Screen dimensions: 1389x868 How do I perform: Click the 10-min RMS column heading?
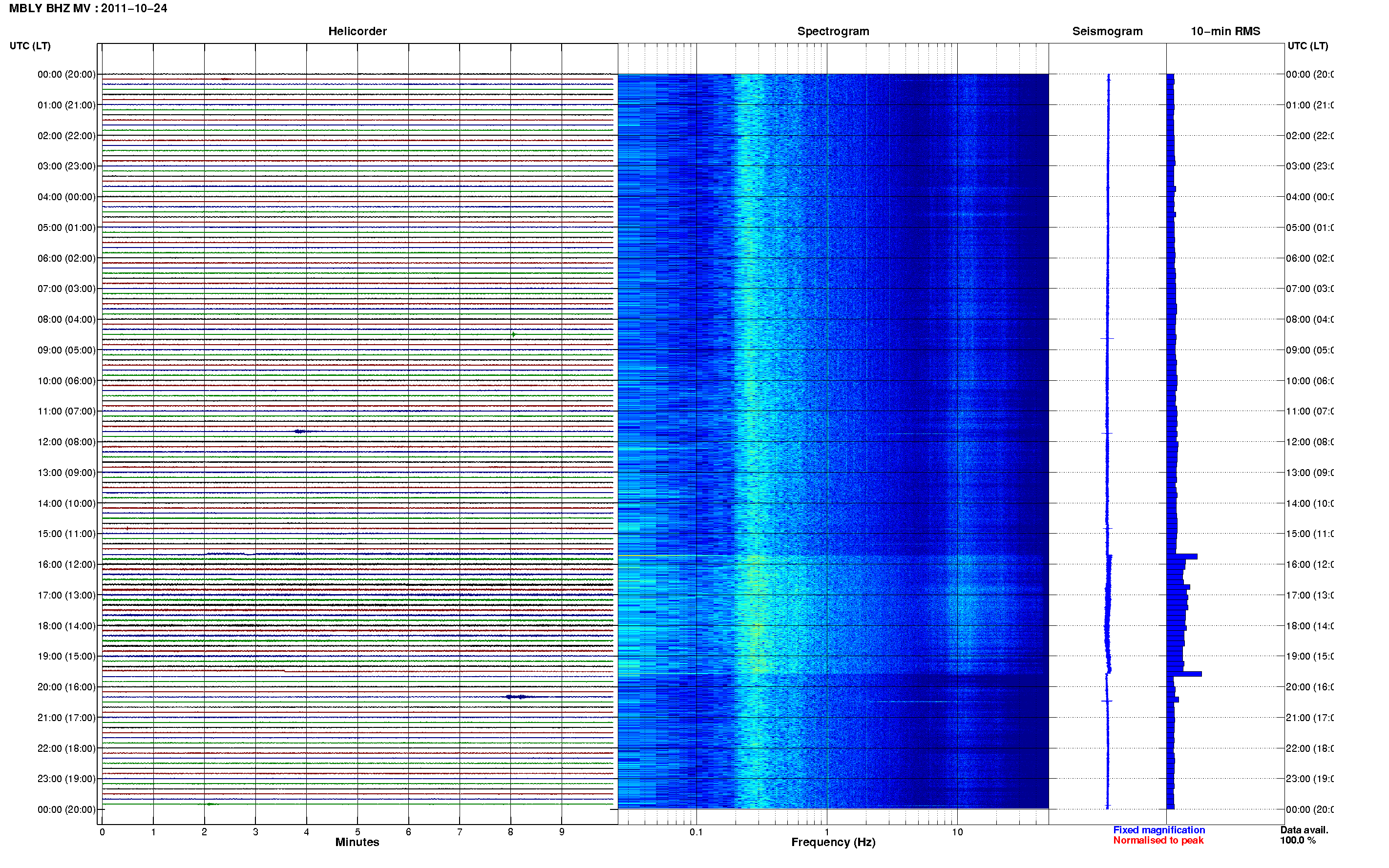pos(1225,31)
